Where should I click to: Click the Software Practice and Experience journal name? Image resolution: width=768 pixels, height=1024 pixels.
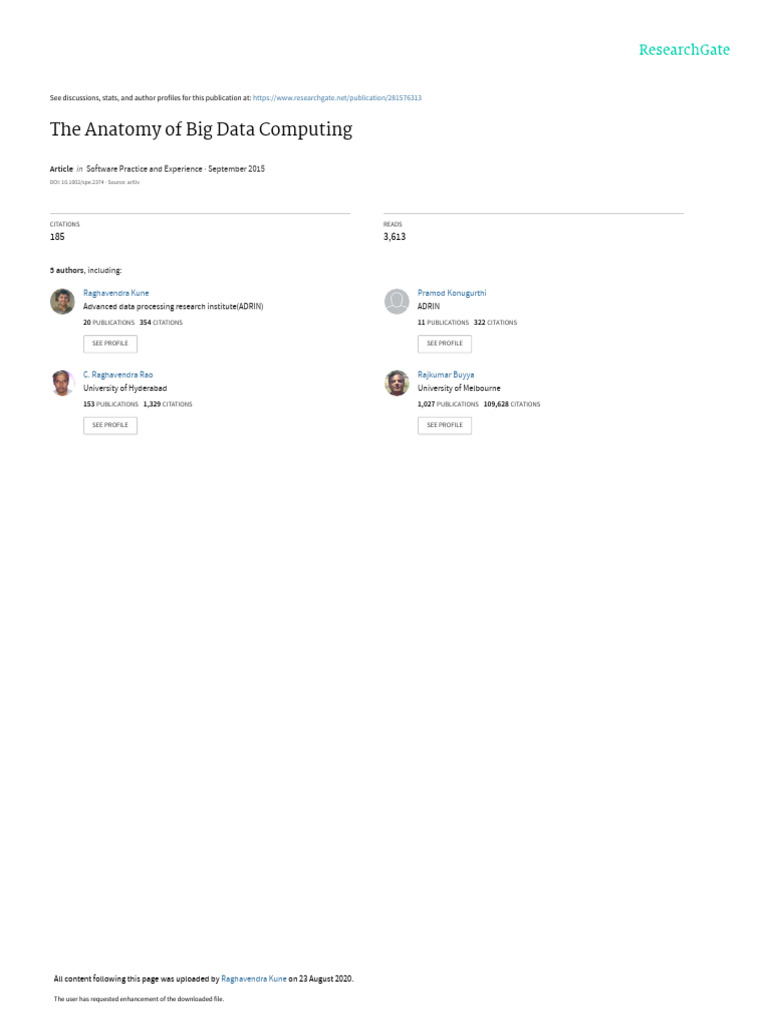point(144,168)
